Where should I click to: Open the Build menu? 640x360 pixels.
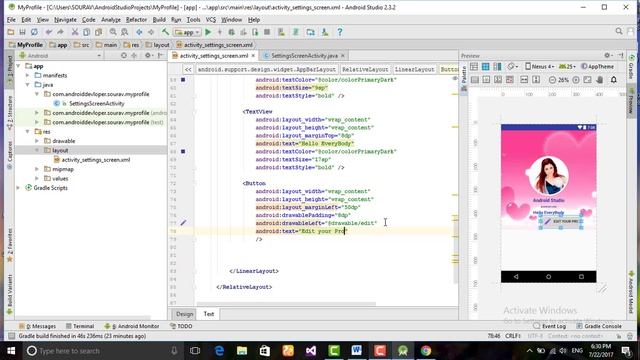pos(159,20)
